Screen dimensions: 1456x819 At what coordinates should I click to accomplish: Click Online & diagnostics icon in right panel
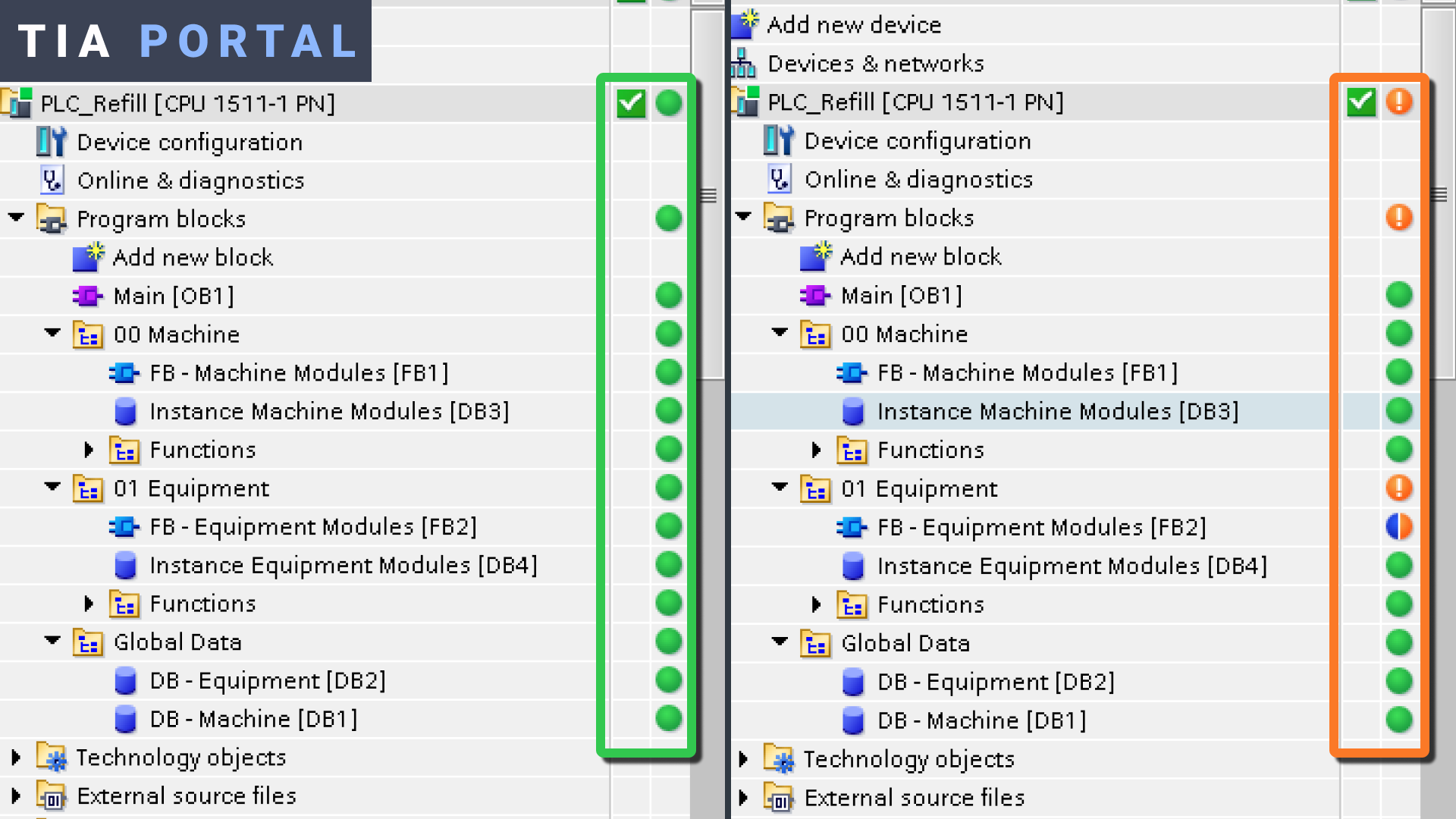pyautogui.click(x=780, y=180)
